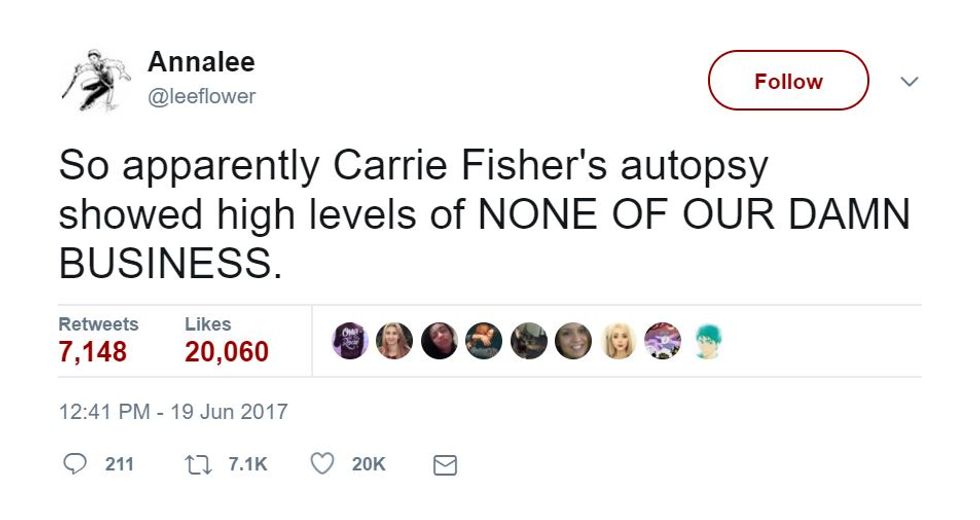Visit the @leeflower handle link

202,96
